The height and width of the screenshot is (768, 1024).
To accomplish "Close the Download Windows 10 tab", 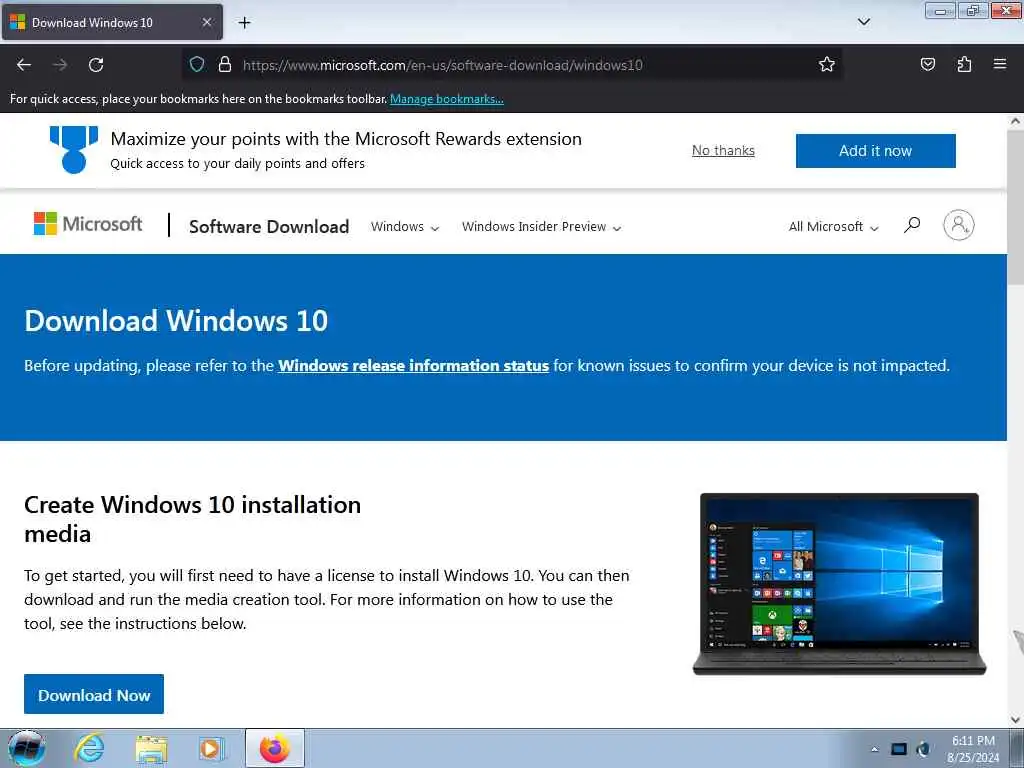I will tap(206, 22).
